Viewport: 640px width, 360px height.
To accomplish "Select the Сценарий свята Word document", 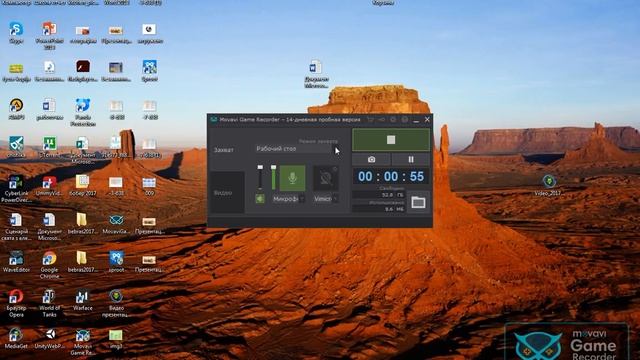I will click(16, 227).
